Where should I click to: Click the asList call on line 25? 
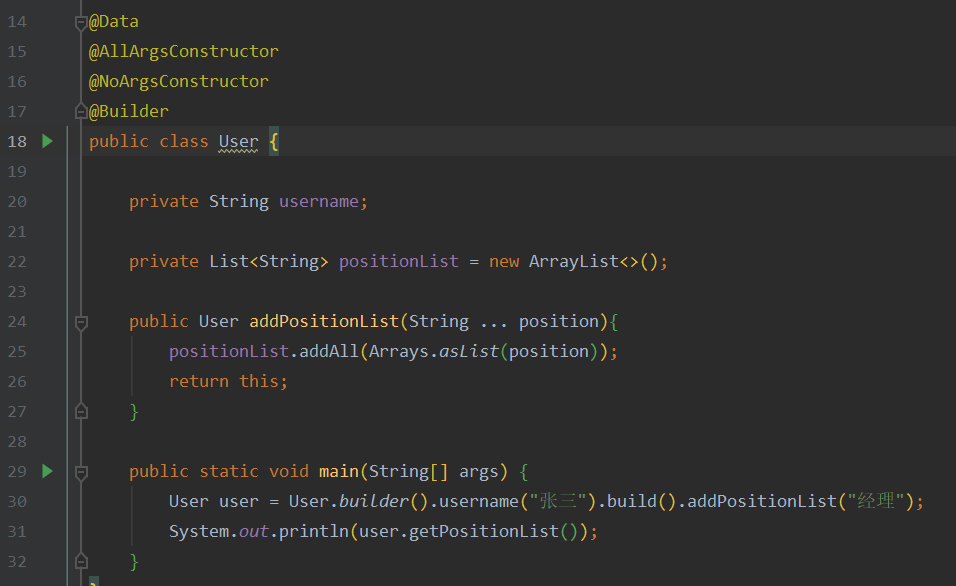coord(469,351)
